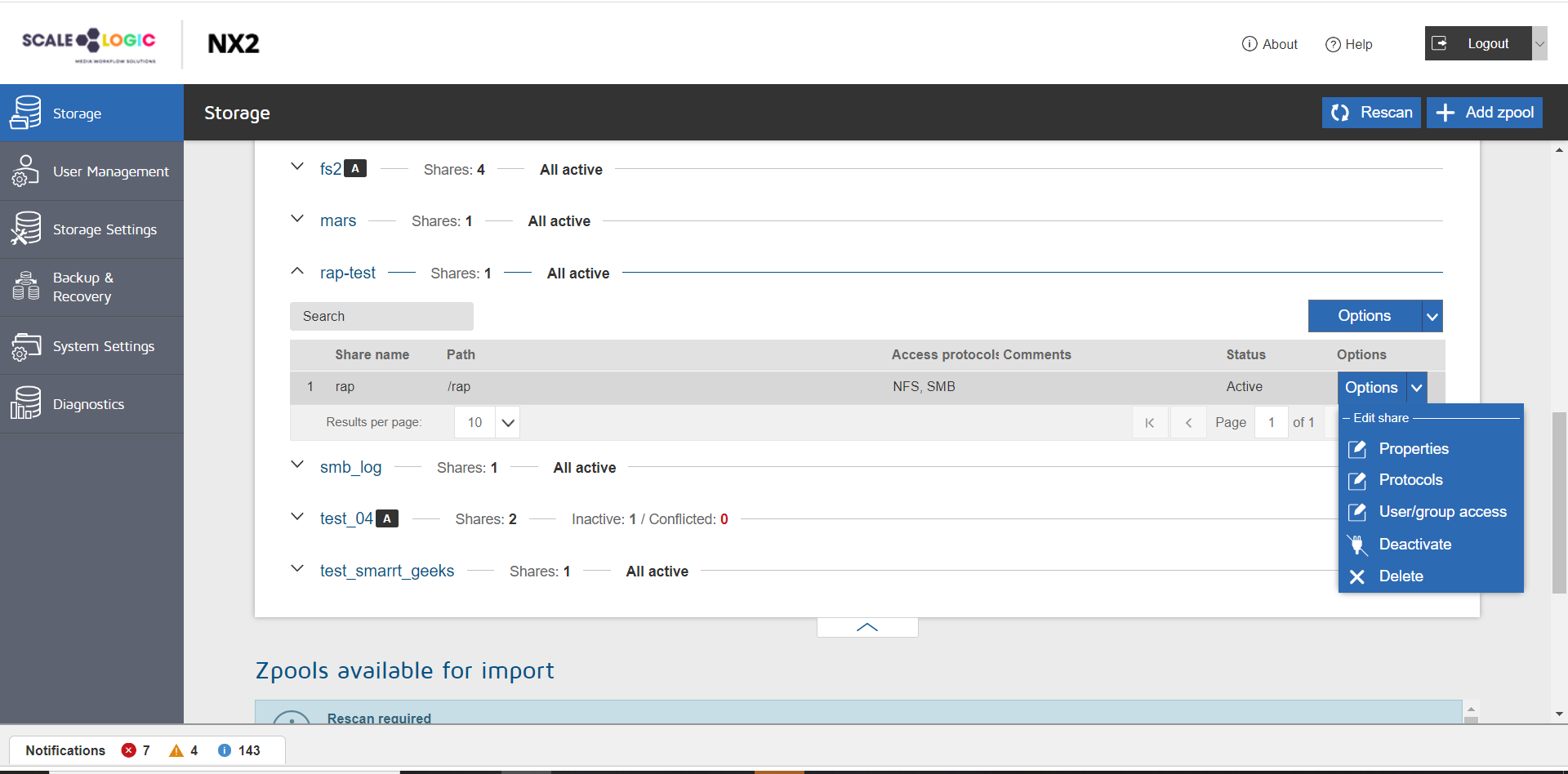Screen dimensions: 1568x774
Task: Click the Deactivate plug icon
Action: tap(1357, 545)
